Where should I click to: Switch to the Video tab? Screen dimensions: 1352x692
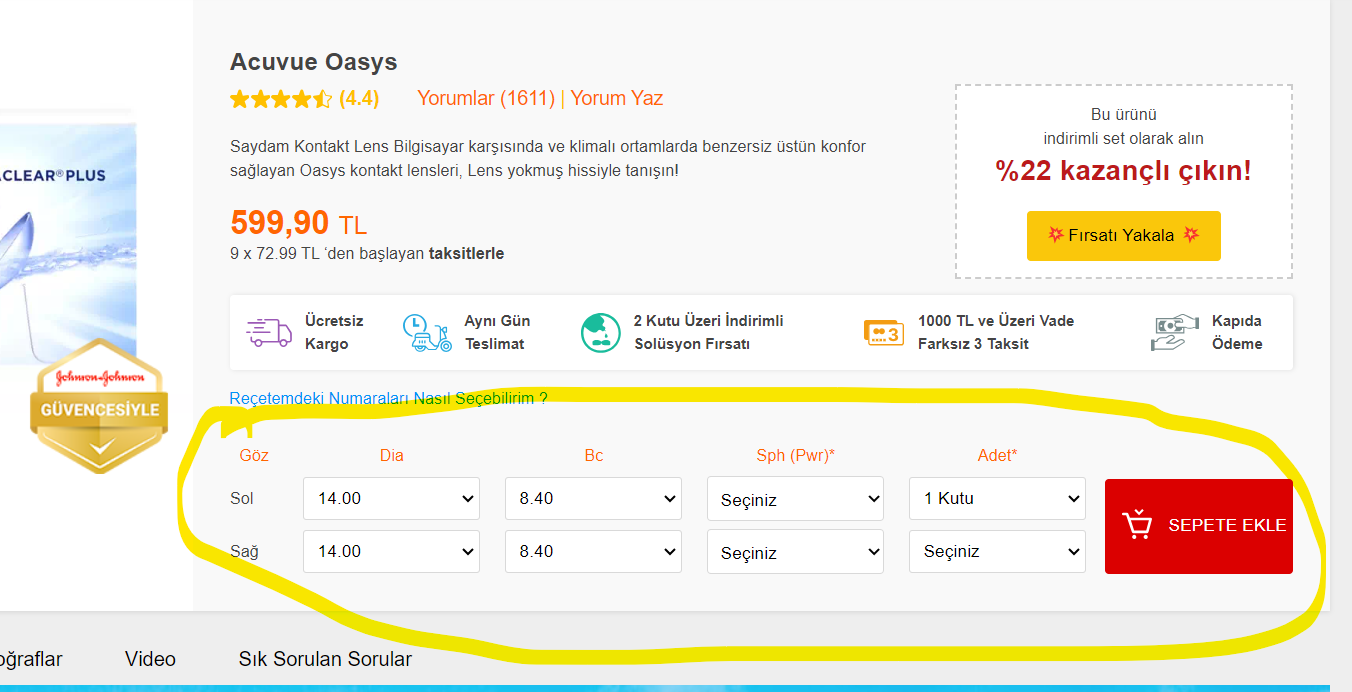150,659
